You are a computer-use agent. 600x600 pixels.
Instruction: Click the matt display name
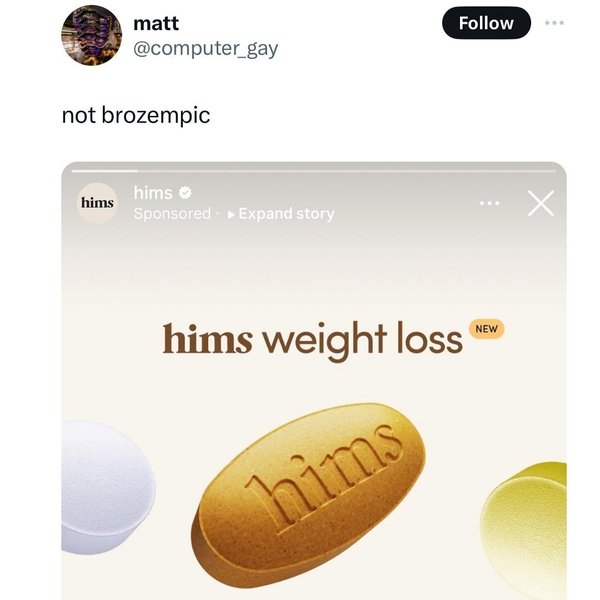pos(156,24)
